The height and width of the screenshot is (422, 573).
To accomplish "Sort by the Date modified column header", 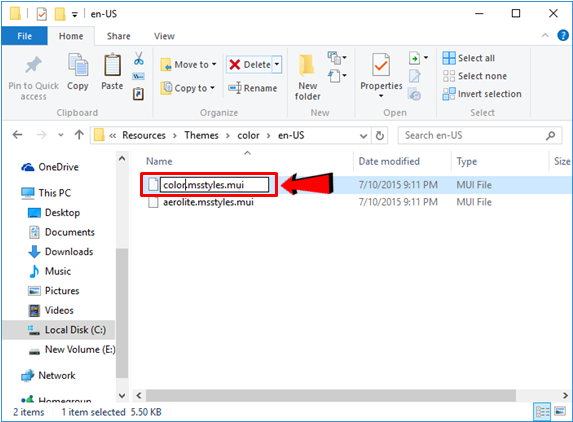I will (x=389, y=161).
